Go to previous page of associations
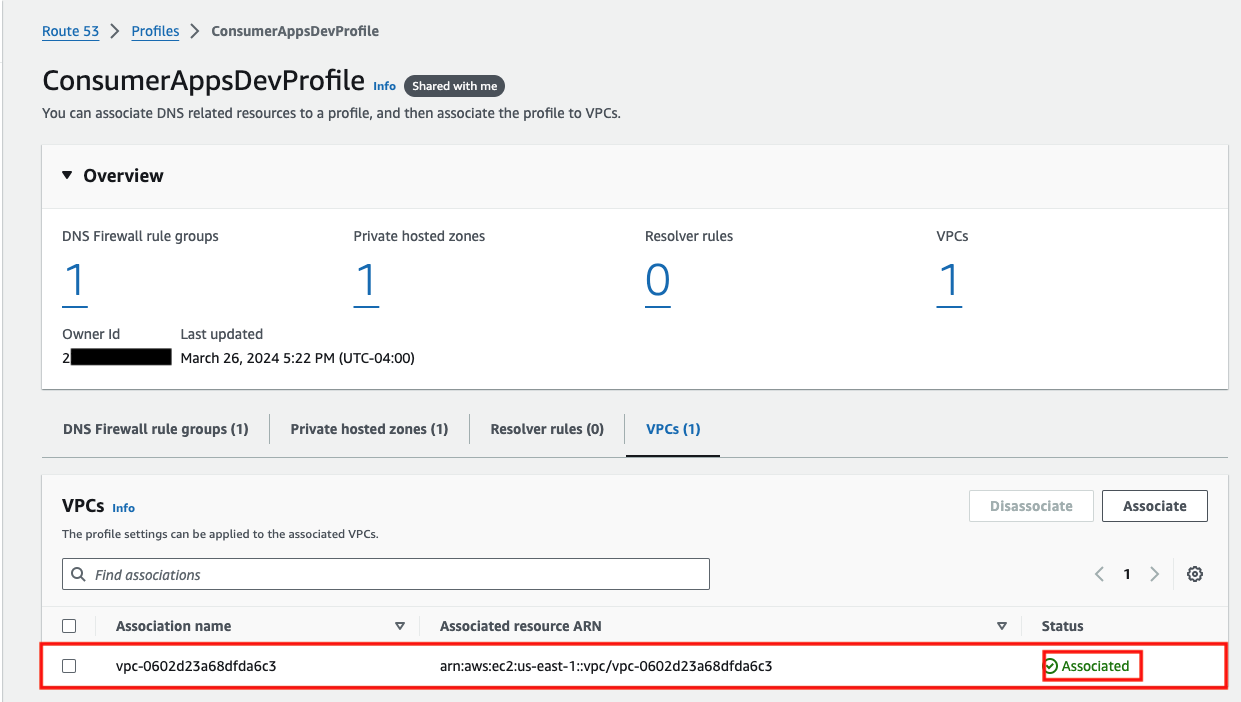Viewport: 1241px width, 702px height. pos(1099,574)
